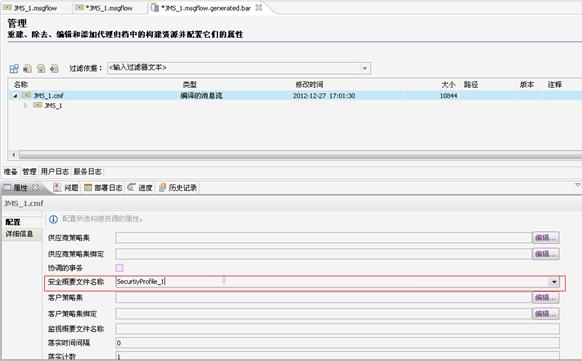Click the third toolbar icon above the resource table
The height and width of the screenshot is (361, 582).
41,68
